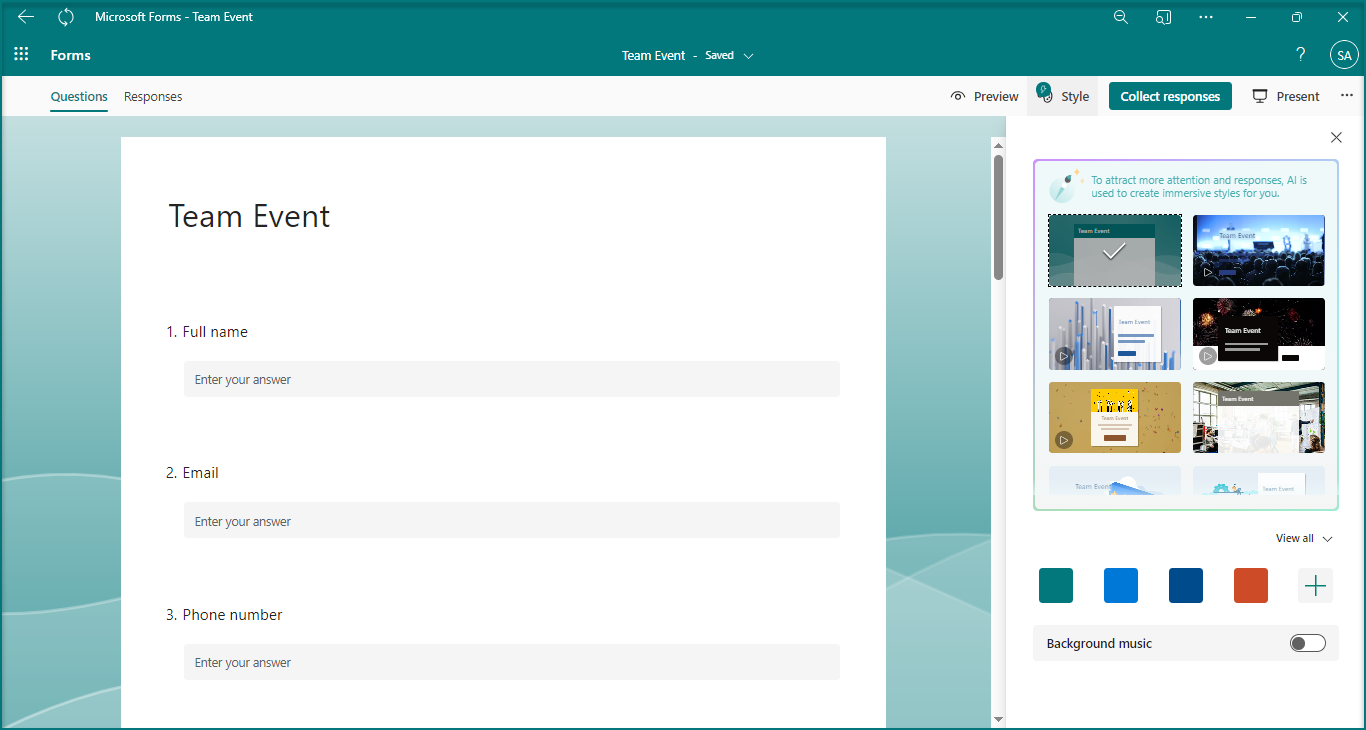Viewport: 1366px width, 730px height.
Task: Collapse the style panel with the X
Action: tap(1336, 137)
